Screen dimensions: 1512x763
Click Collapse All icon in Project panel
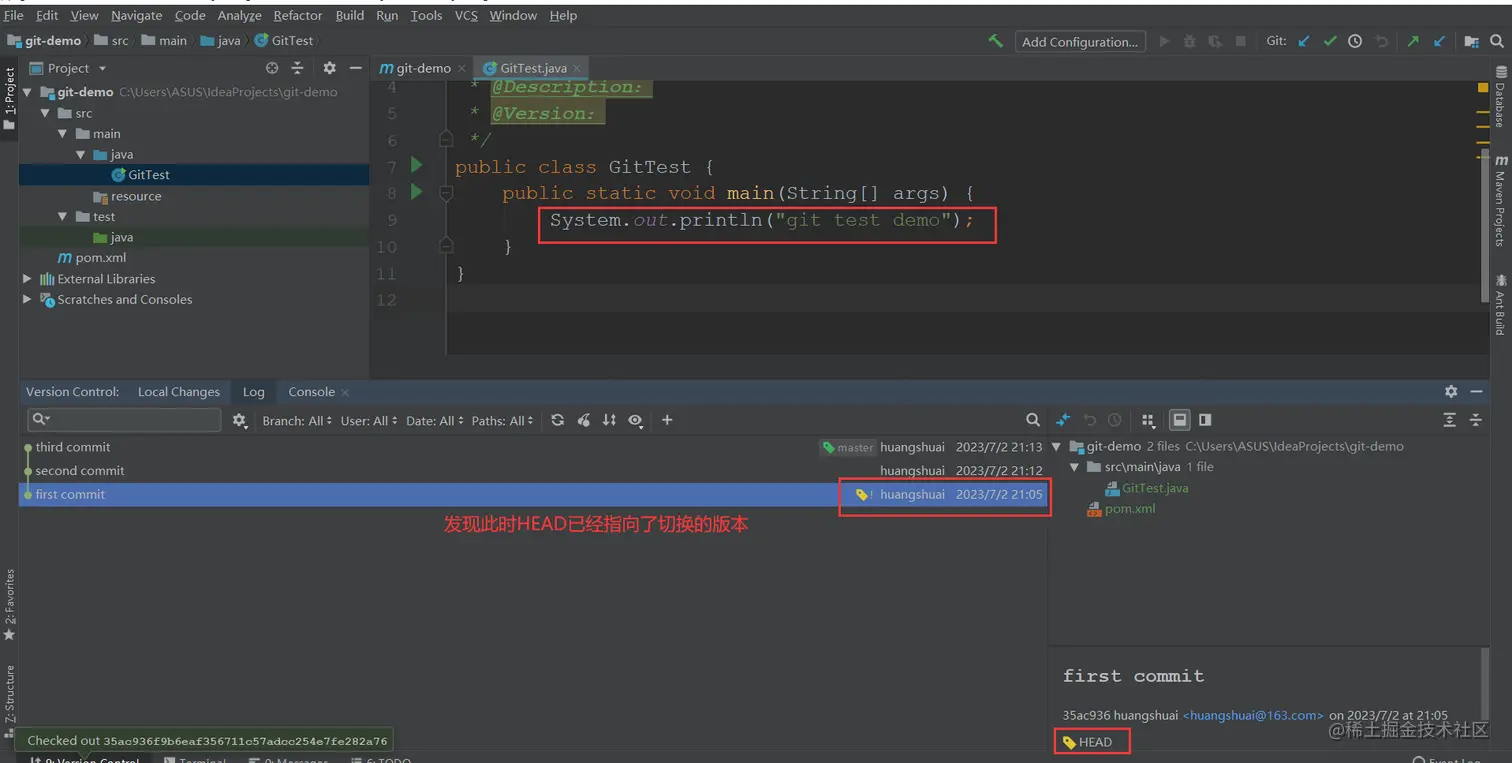[297, 68]
